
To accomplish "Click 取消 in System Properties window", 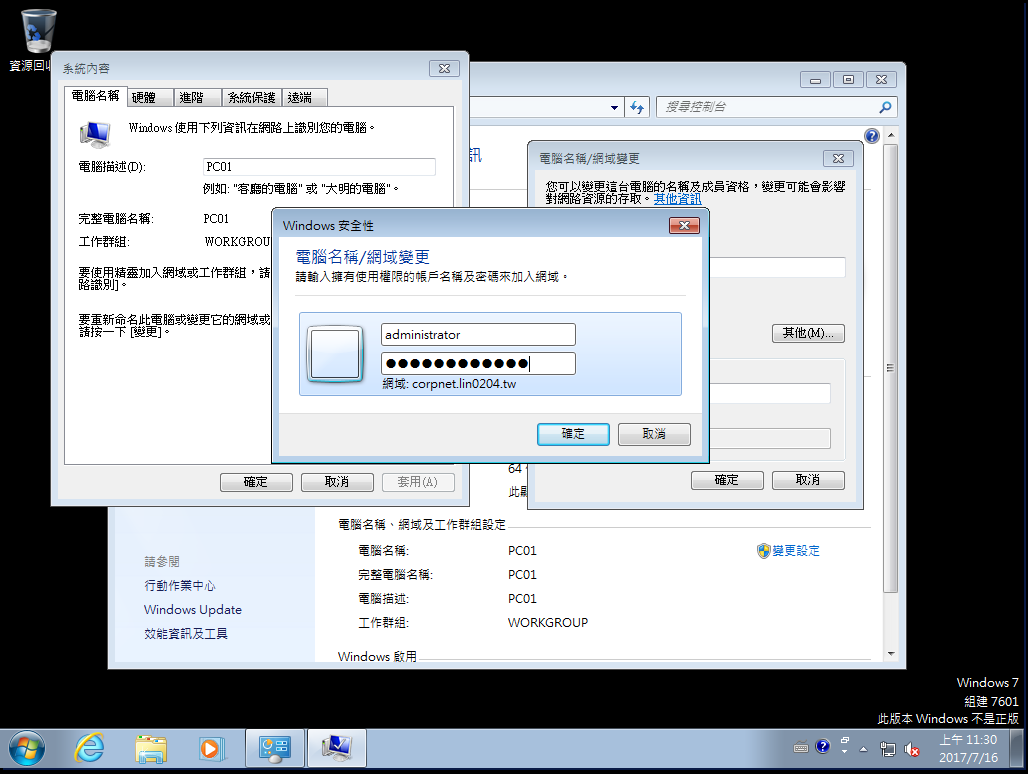I will tap(337, 482).
